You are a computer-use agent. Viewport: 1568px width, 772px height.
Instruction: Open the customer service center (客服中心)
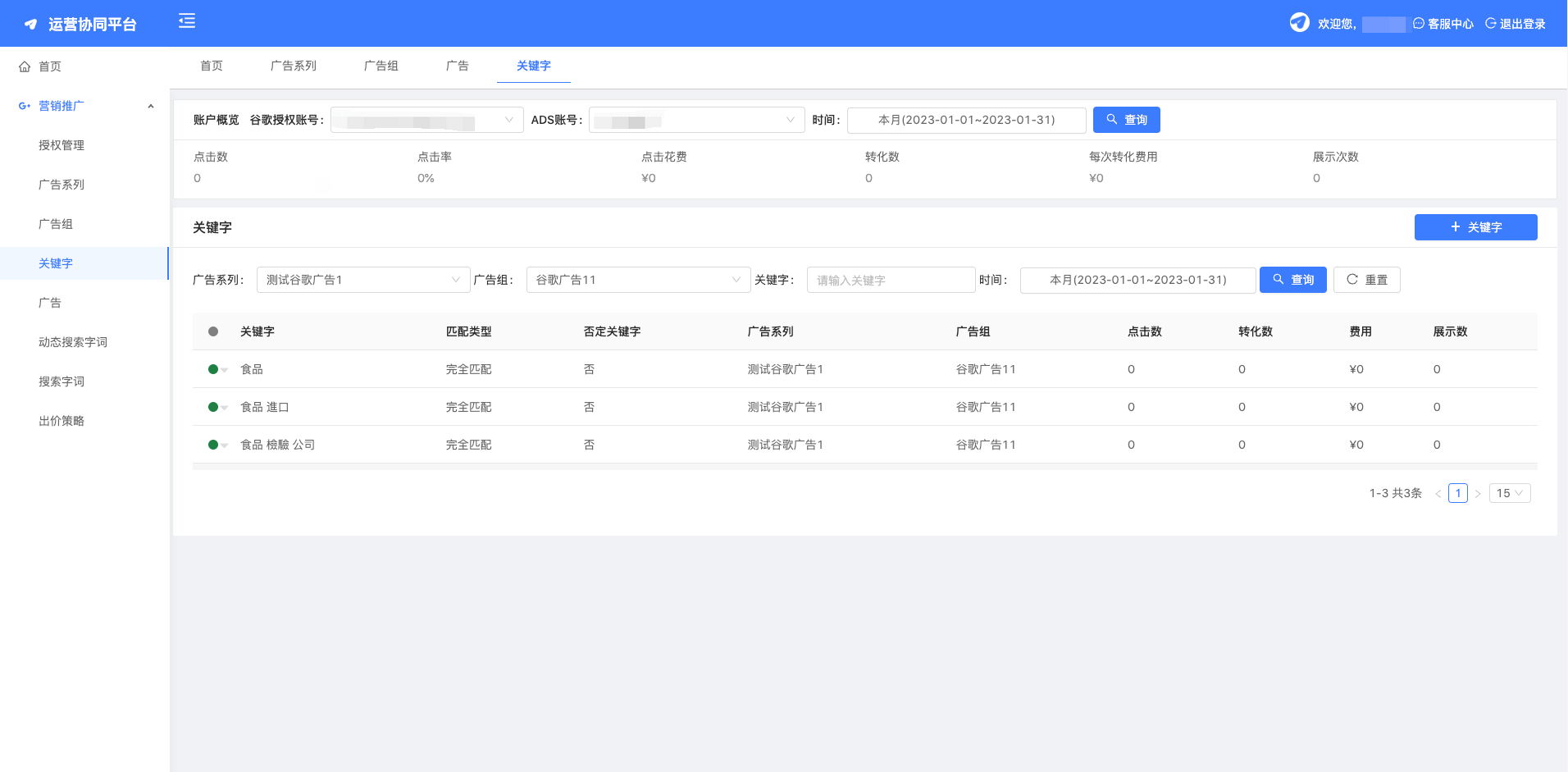click(x=1443, y=24)
